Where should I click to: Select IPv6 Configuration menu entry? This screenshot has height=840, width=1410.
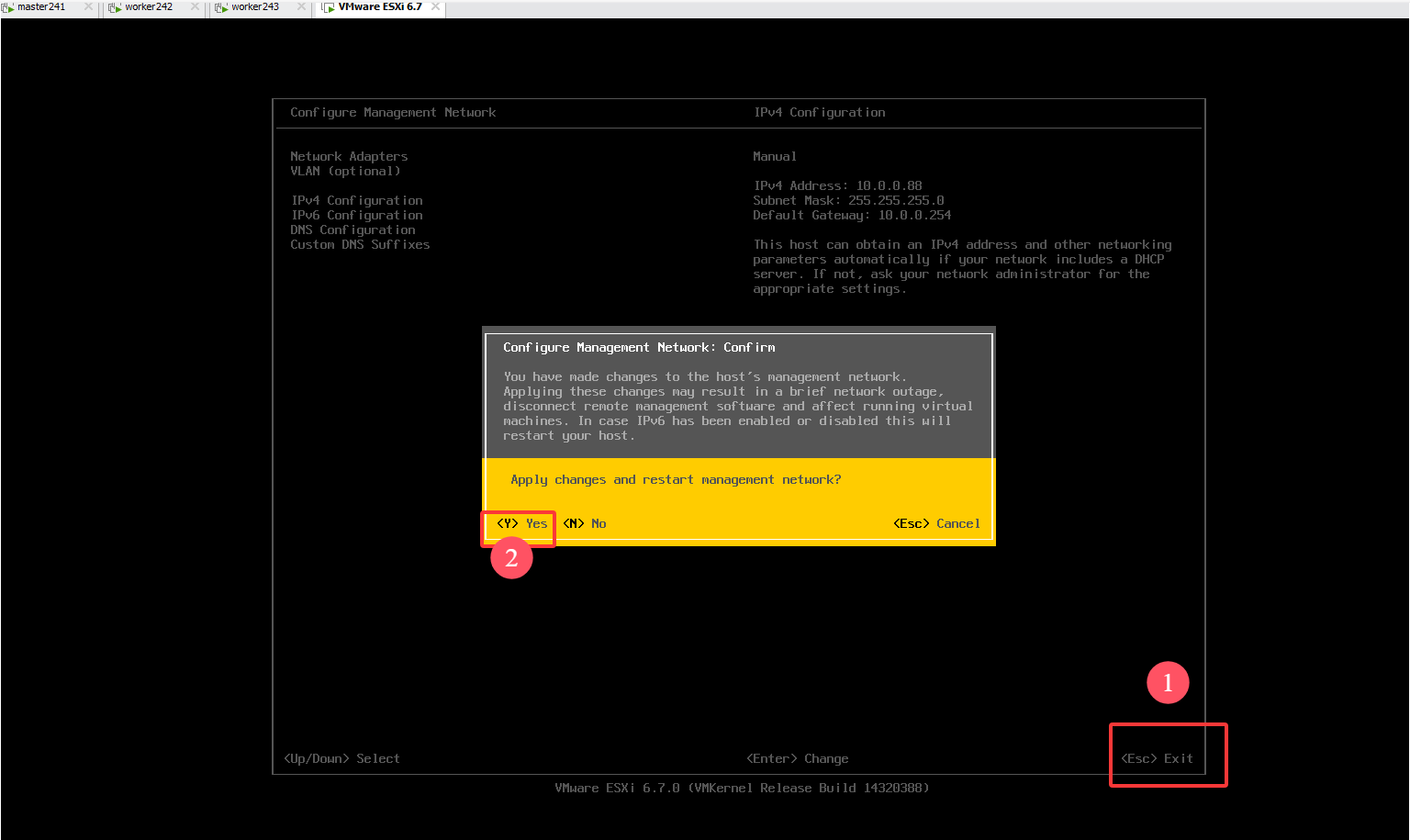click(x=357, y=215)
